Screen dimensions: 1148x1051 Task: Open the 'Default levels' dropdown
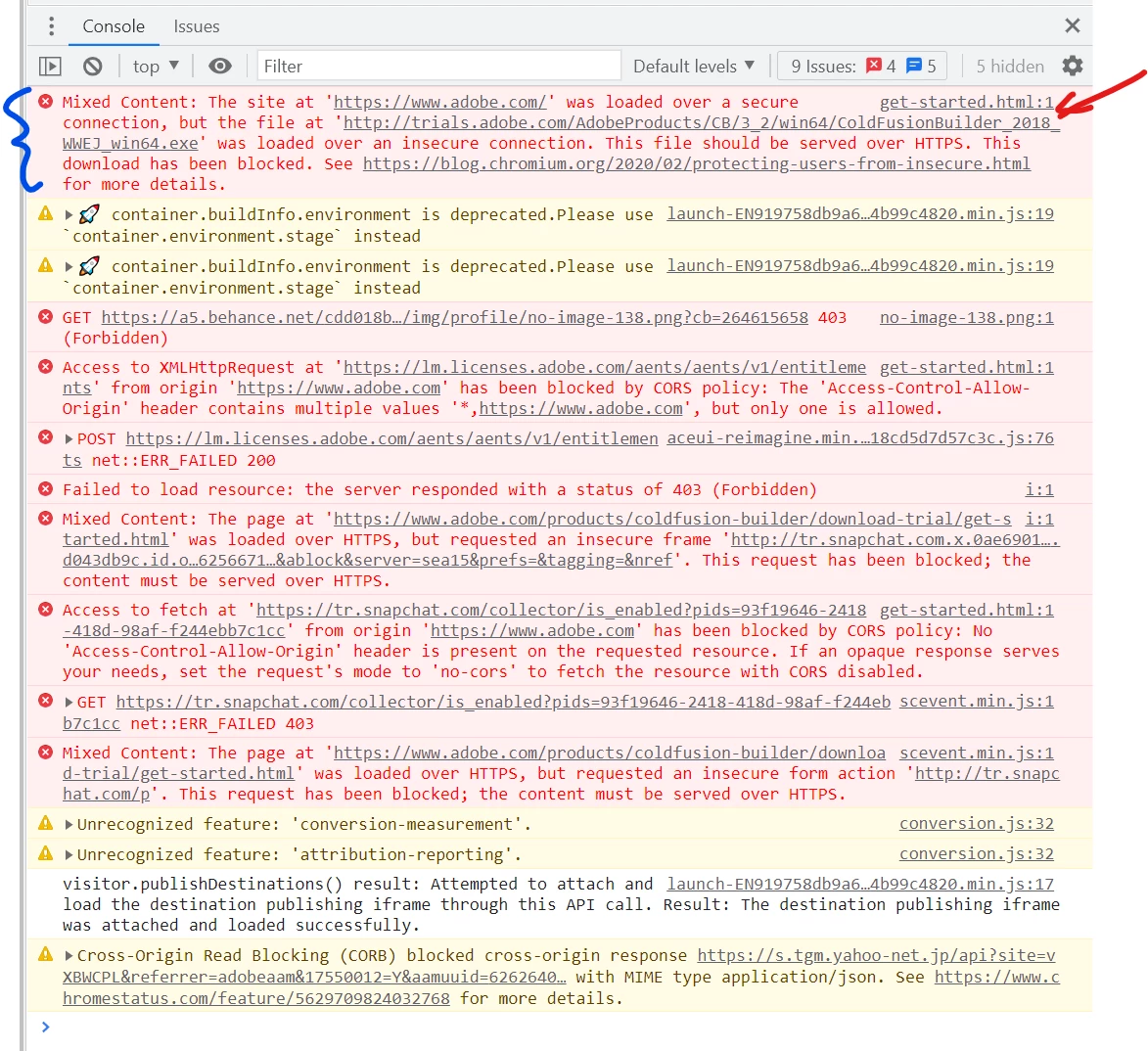(694, 67)
